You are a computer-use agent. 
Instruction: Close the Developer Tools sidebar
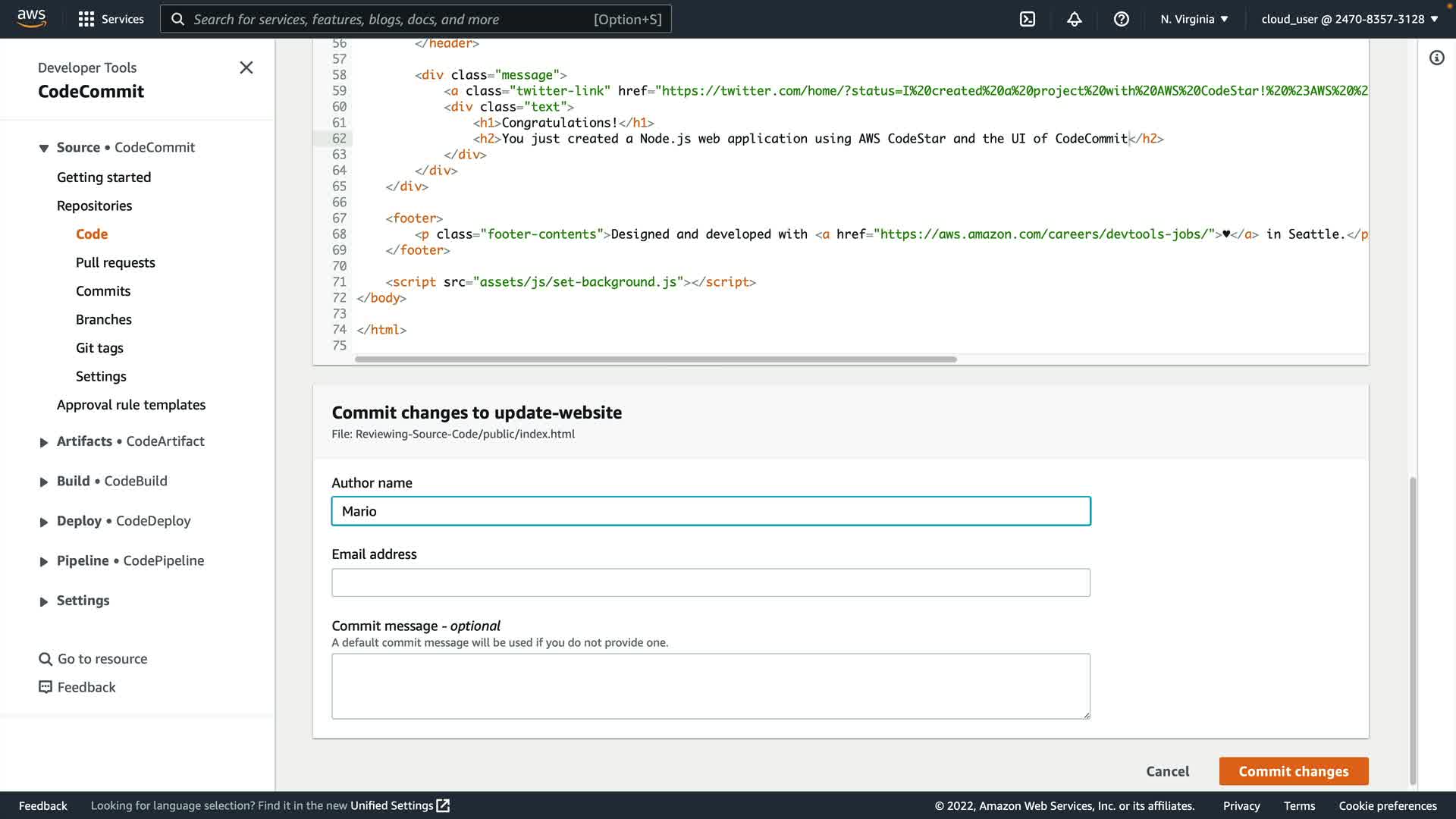pyautogui.click(x=246, y=67)
